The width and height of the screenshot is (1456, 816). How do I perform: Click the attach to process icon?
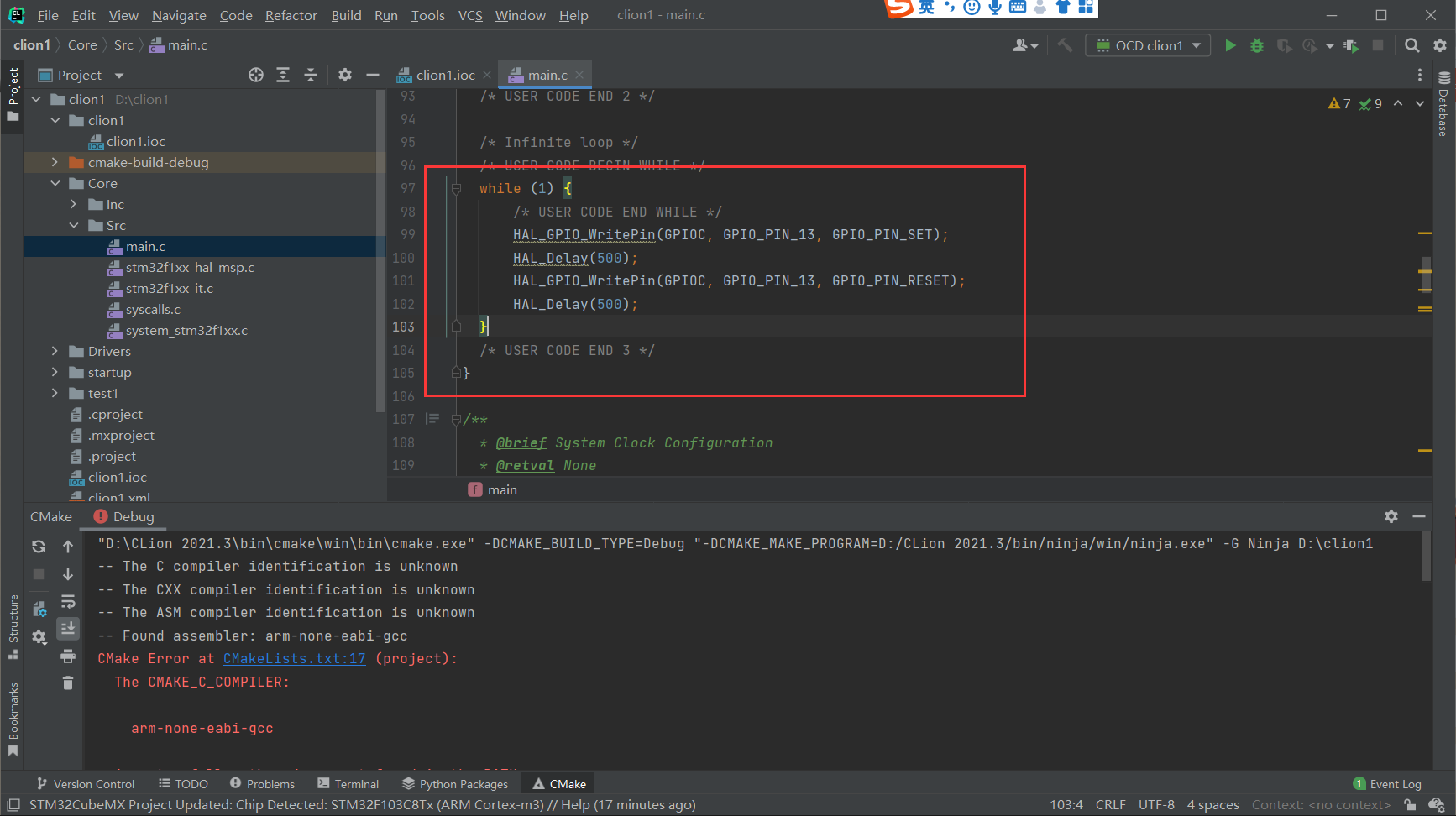click(1351, 45)
